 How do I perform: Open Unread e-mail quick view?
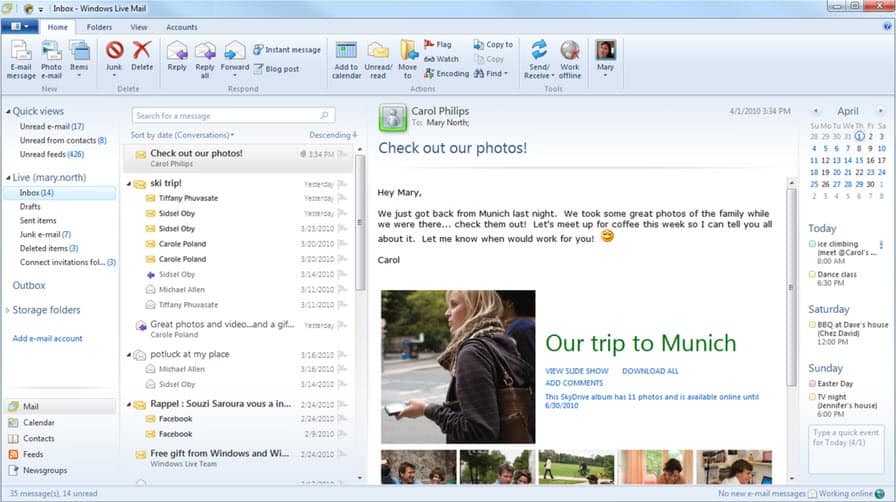[x=51, y=126]
